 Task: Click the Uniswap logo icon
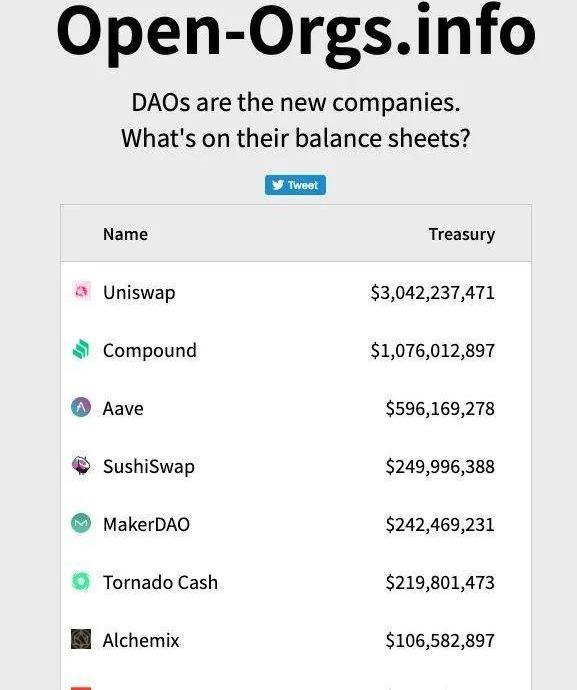pyautogui.click(x=81, y=291)
